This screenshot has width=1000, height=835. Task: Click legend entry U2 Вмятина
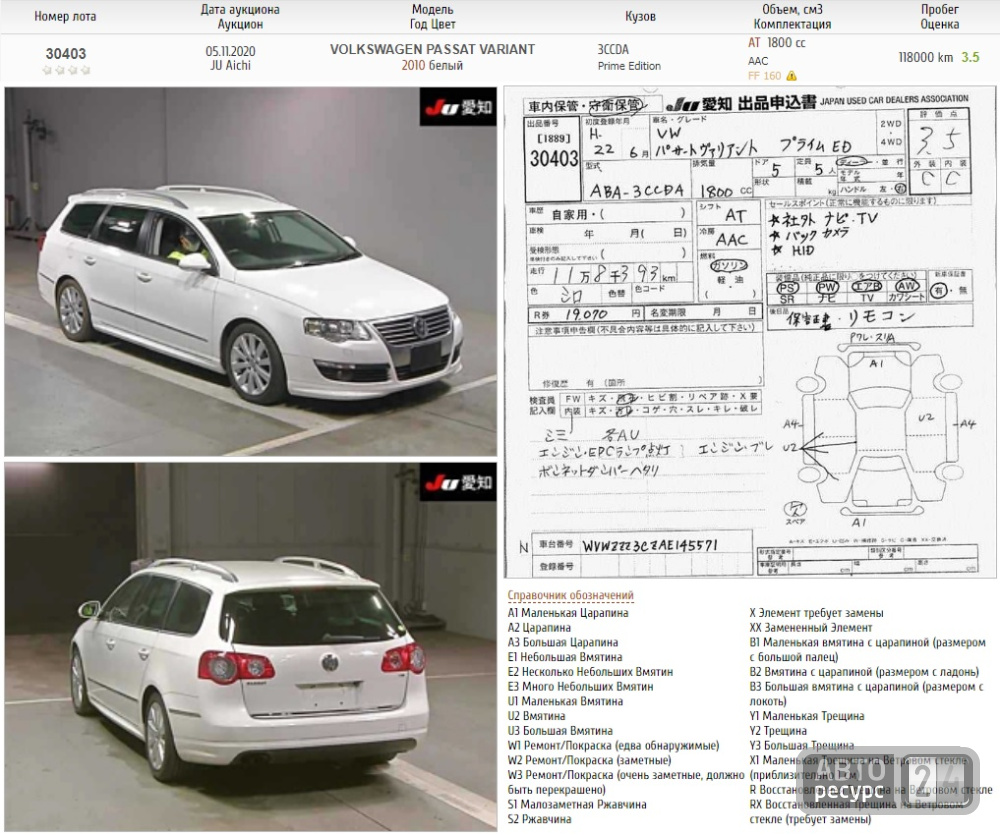point(536,716)
